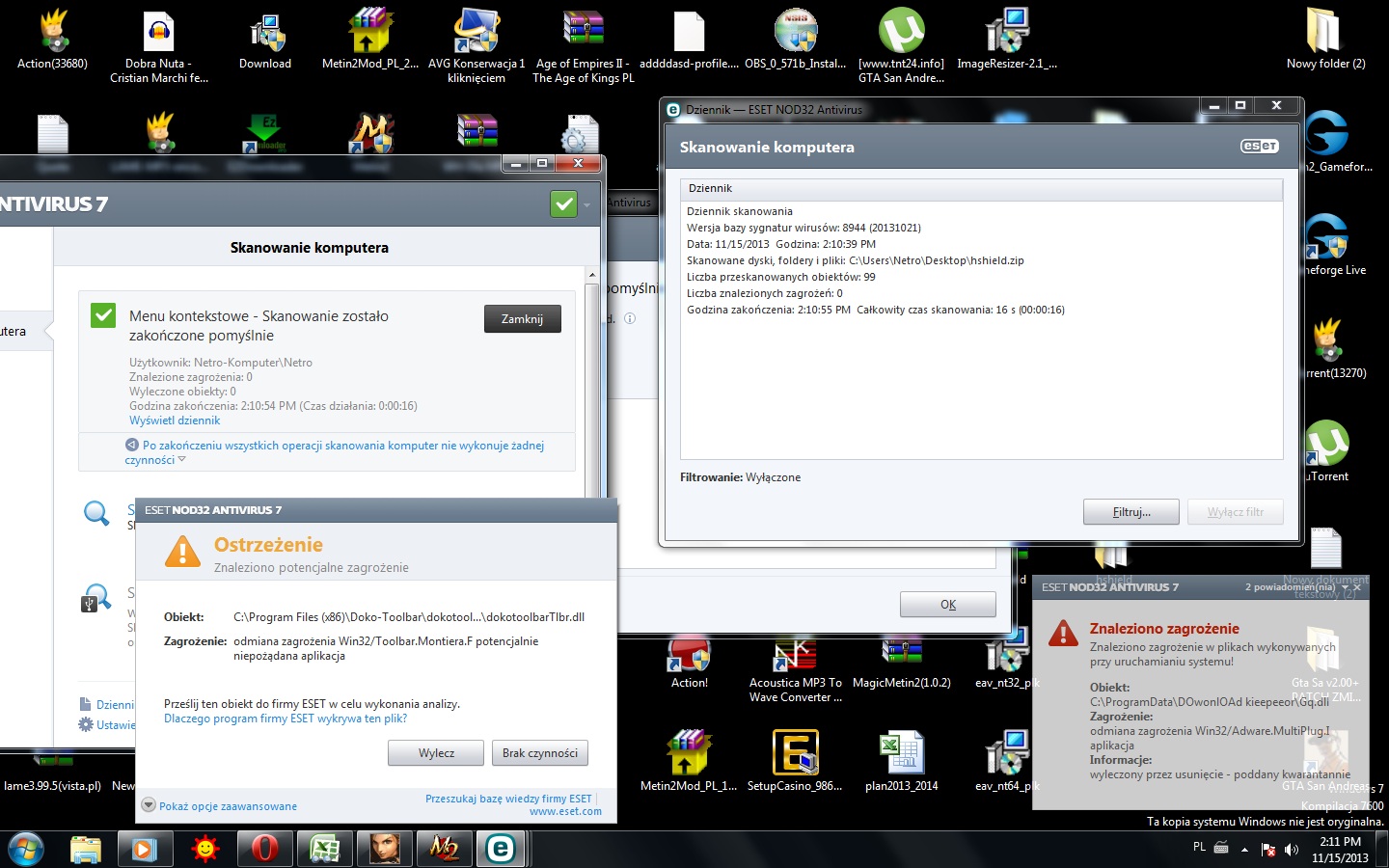Switch to ESET taskbar button

pyautogui.click(x=501, y=849)
